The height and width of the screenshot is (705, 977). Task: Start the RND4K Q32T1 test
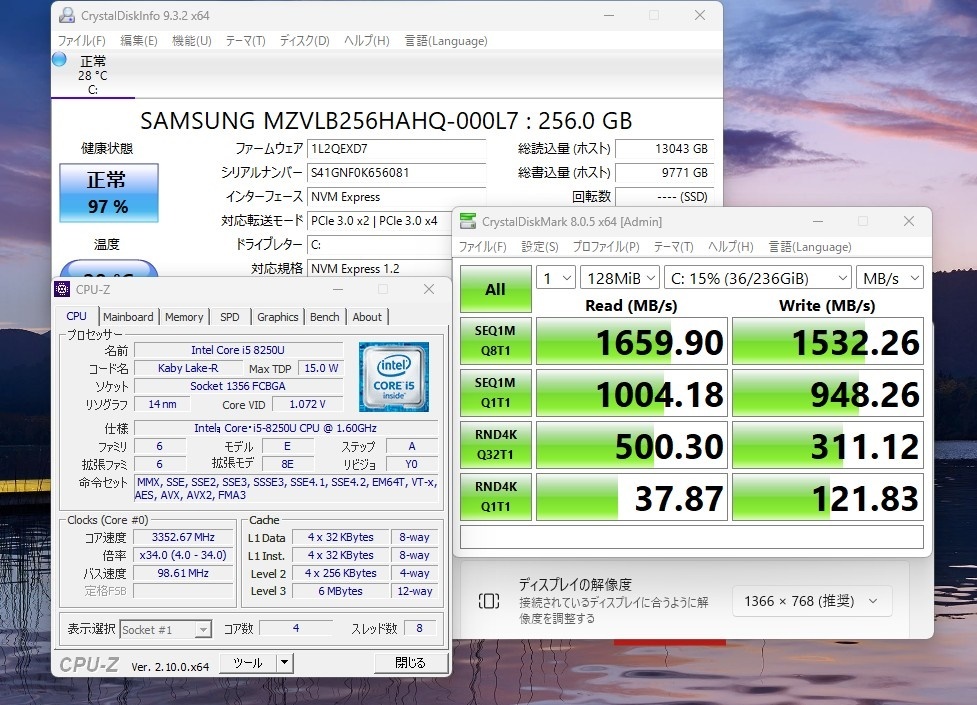(x=495, y=445)
